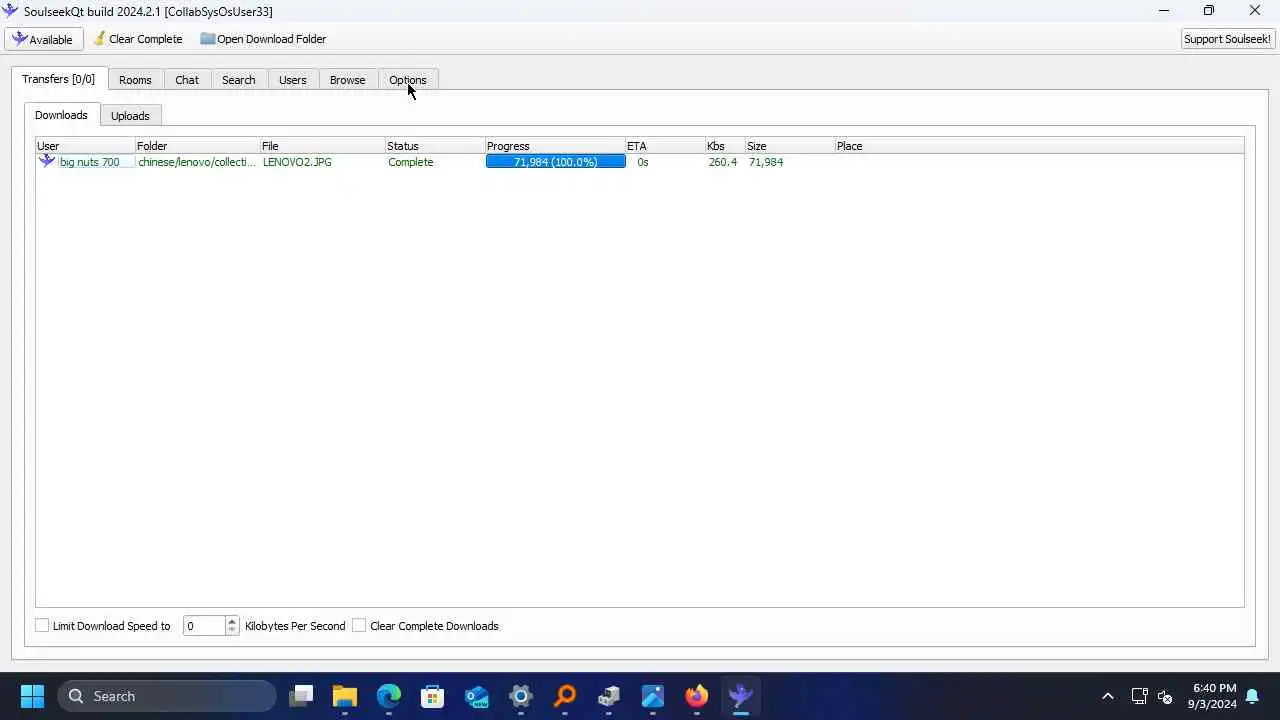Viewport: 1280px width, 720px height.
Task: Select the Downloads sub-tab
Action: tap(62, 115)
